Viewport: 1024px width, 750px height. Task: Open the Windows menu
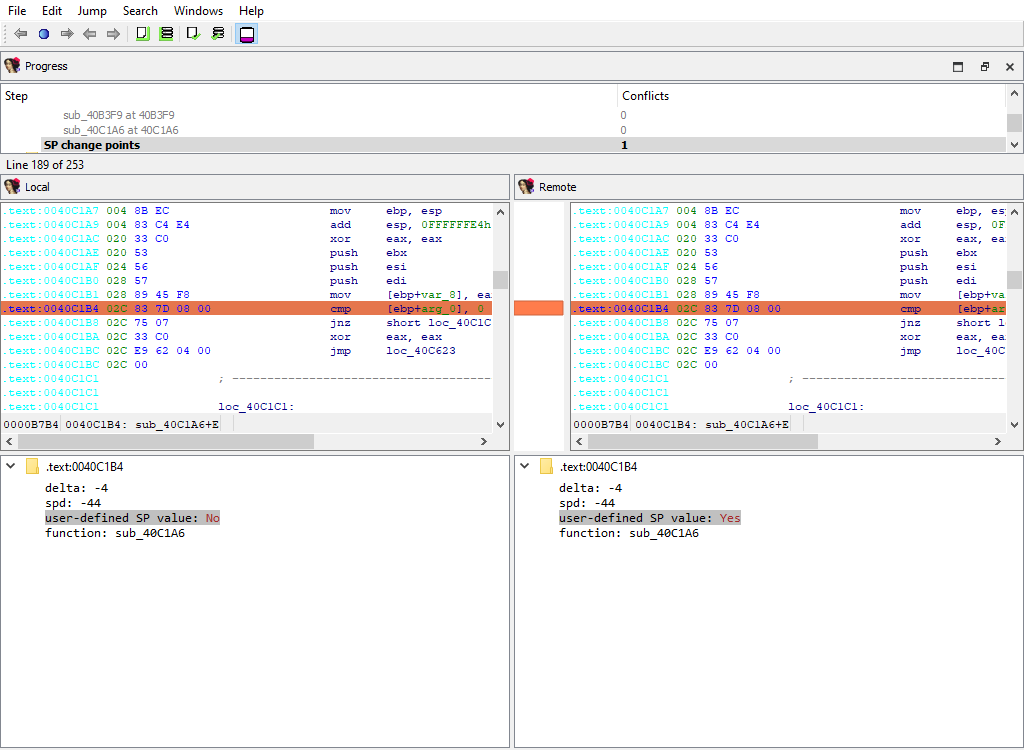198,11
